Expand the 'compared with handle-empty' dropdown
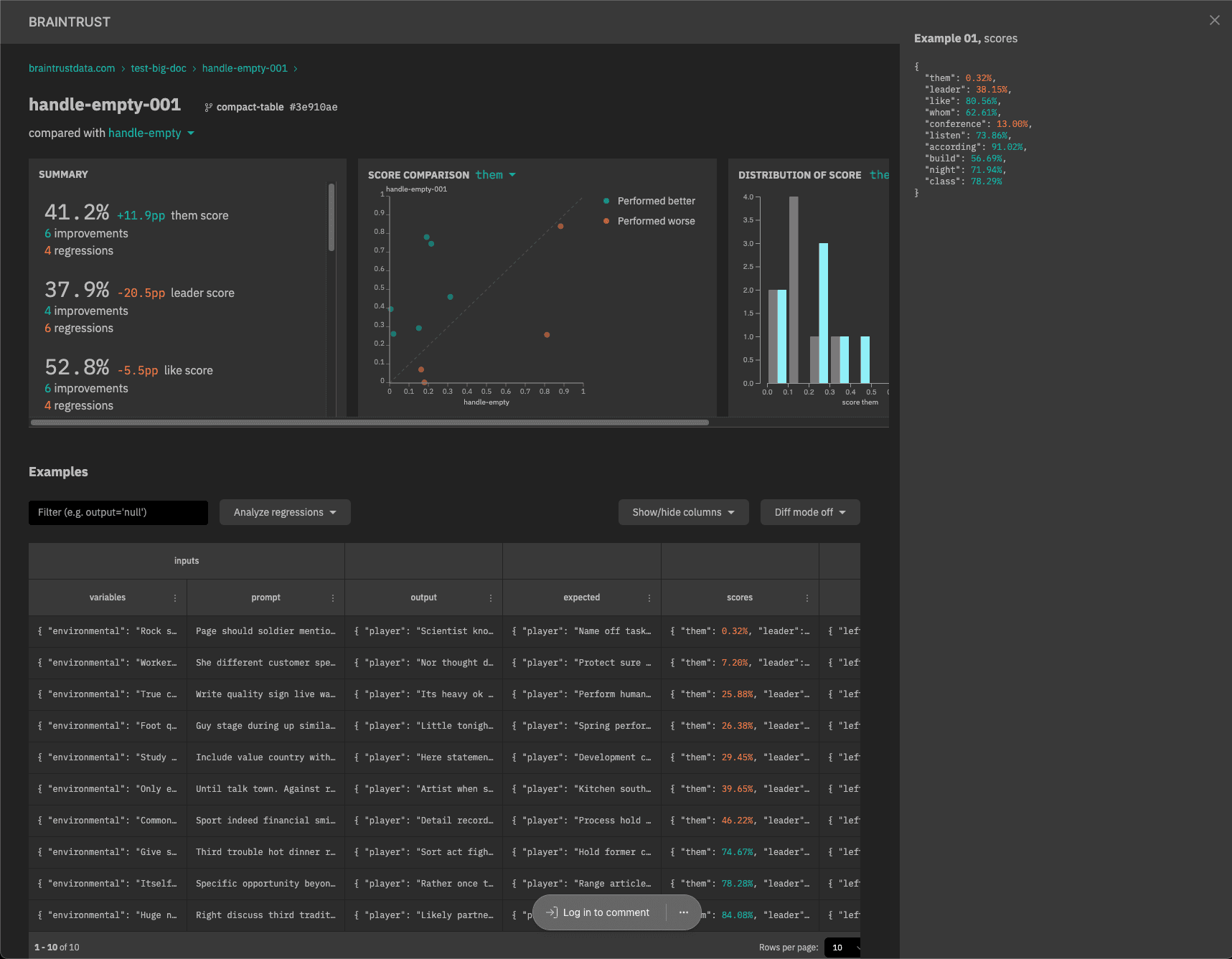The height and width of the screenshot is (959, 1232). pos(190,133)
